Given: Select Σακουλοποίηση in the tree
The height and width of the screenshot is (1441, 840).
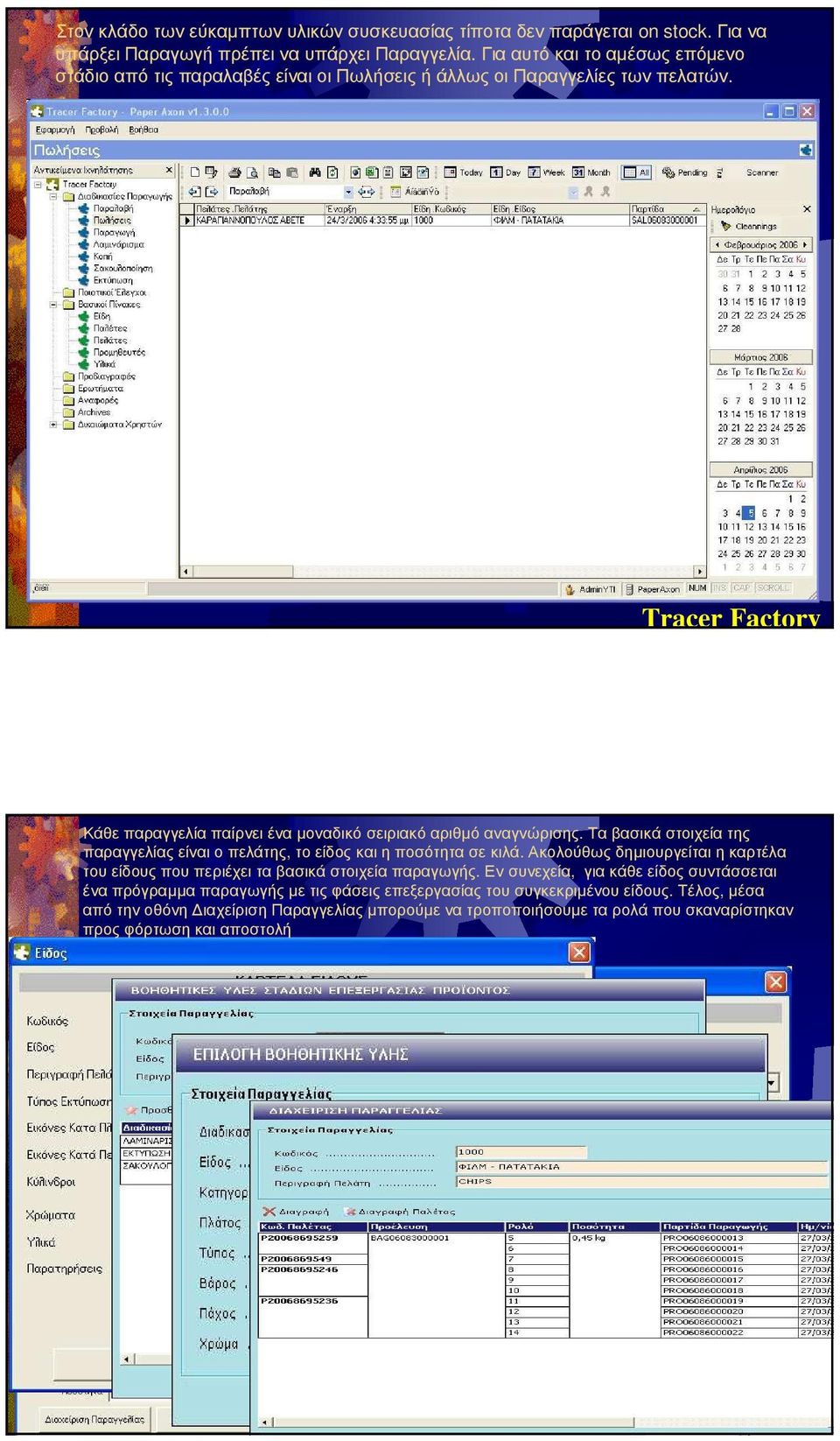Looking at the screenshot, I should (x=122, y=269).
